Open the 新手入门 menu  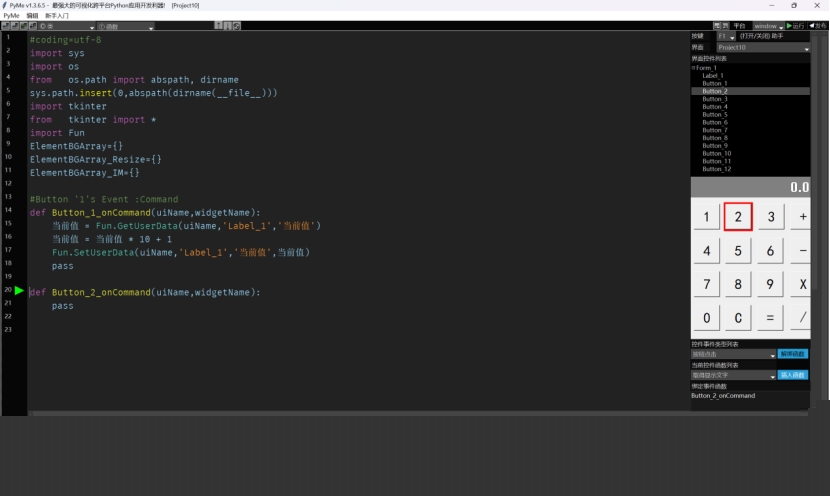click(57, 16)
